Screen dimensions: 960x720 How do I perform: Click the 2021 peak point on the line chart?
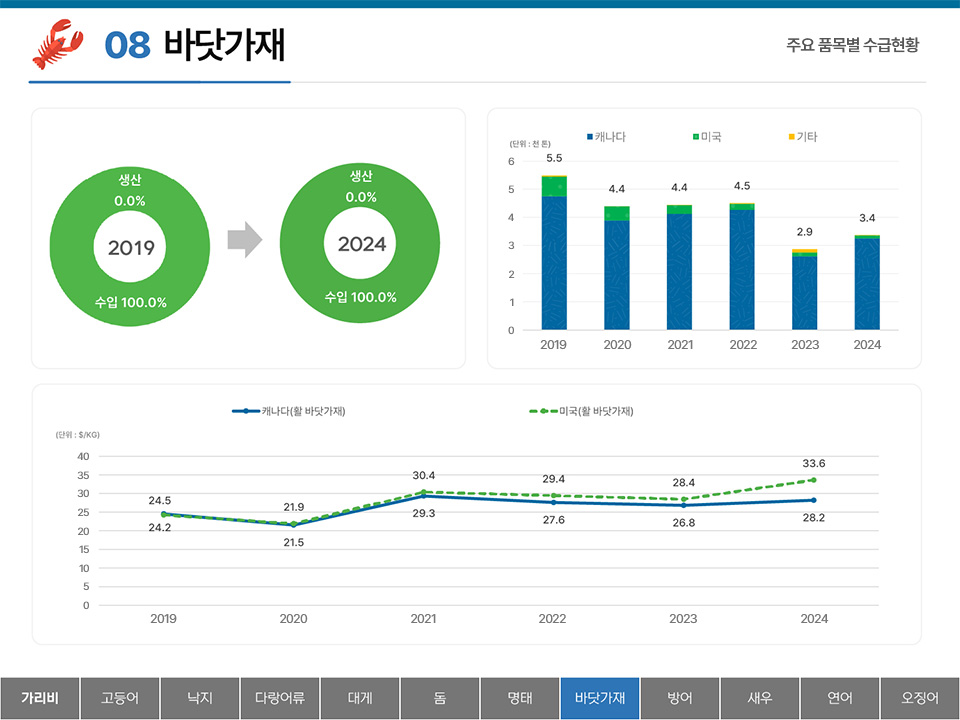(421, 492)
